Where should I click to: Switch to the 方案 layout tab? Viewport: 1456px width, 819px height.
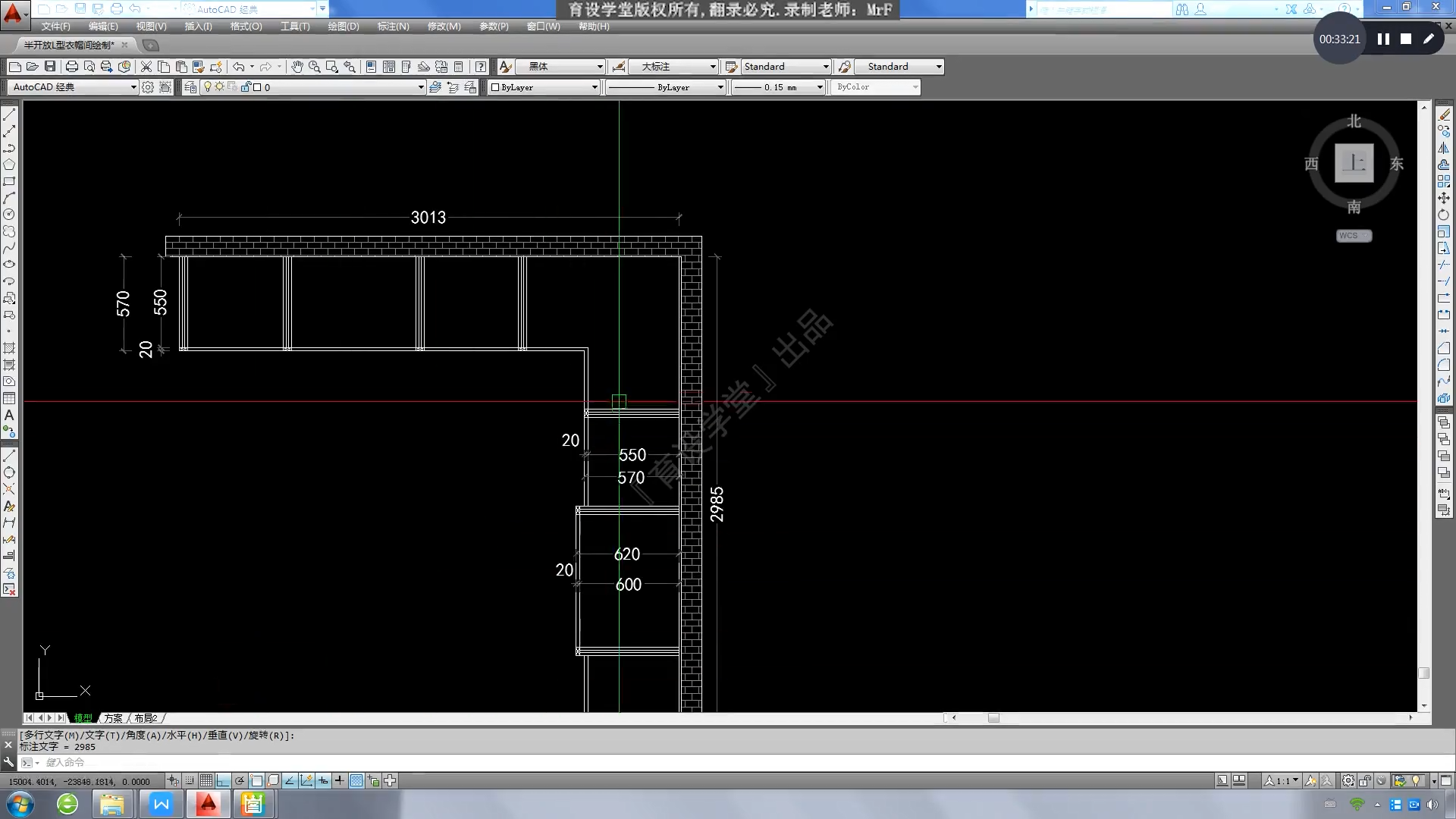pos(113,718)
